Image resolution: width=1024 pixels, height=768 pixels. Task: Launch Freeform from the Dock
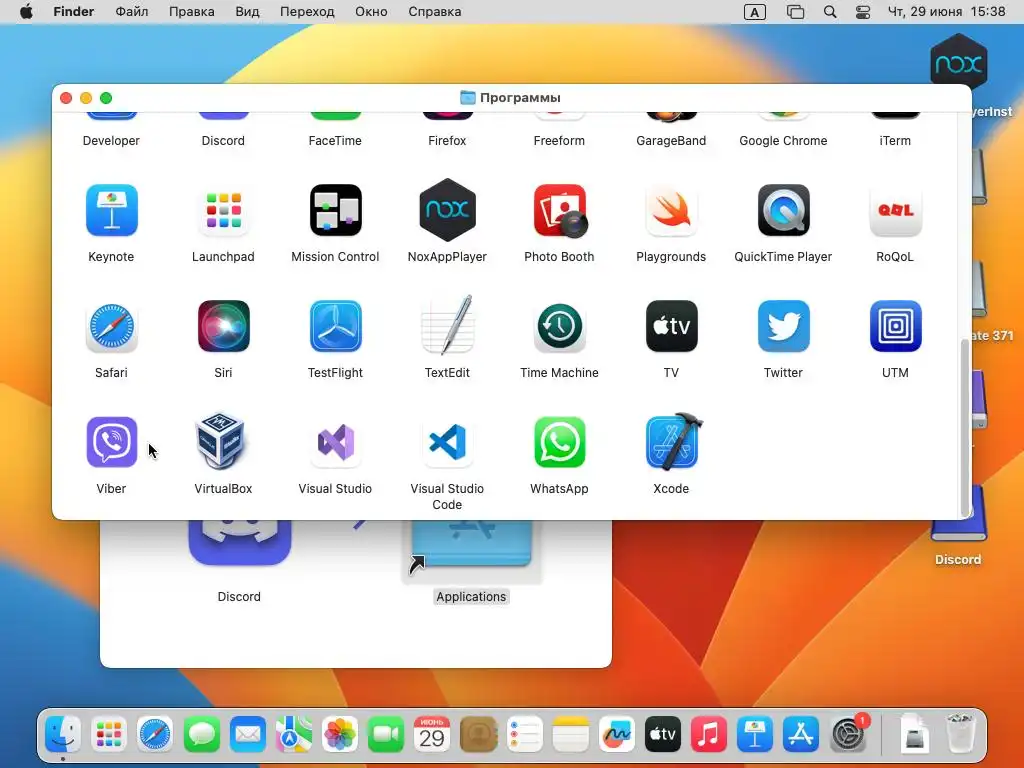616,735
